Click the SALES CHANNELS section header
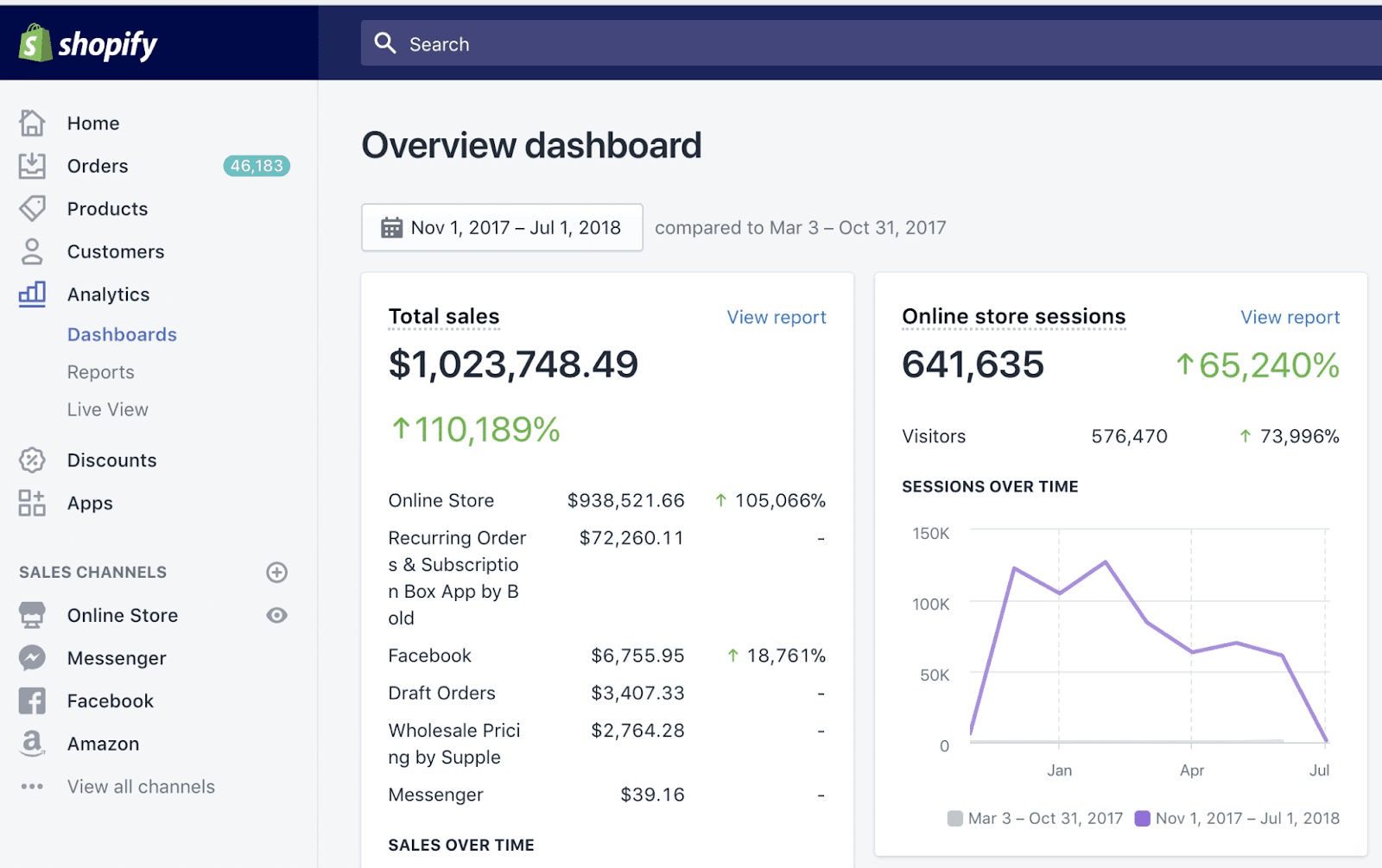This screenshot has height=868, width=1382. click(x=92, y=573)
